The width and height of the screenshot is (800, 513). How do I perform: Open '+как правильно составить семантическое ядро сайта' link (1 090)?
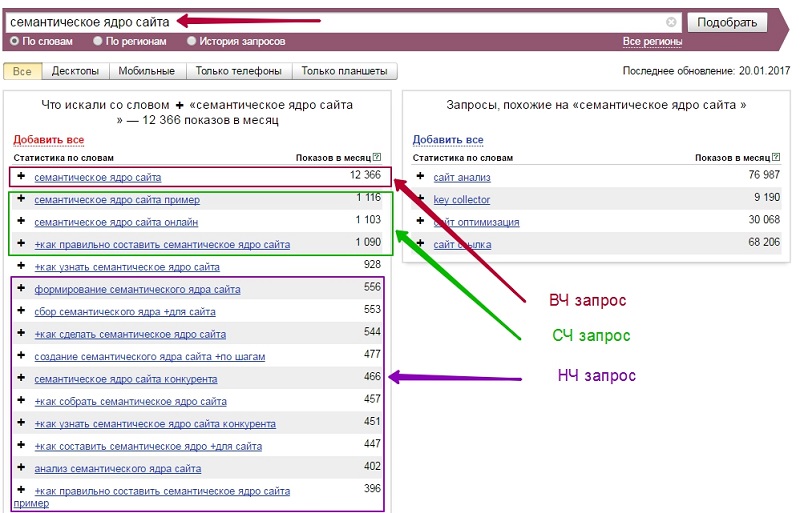162,245
